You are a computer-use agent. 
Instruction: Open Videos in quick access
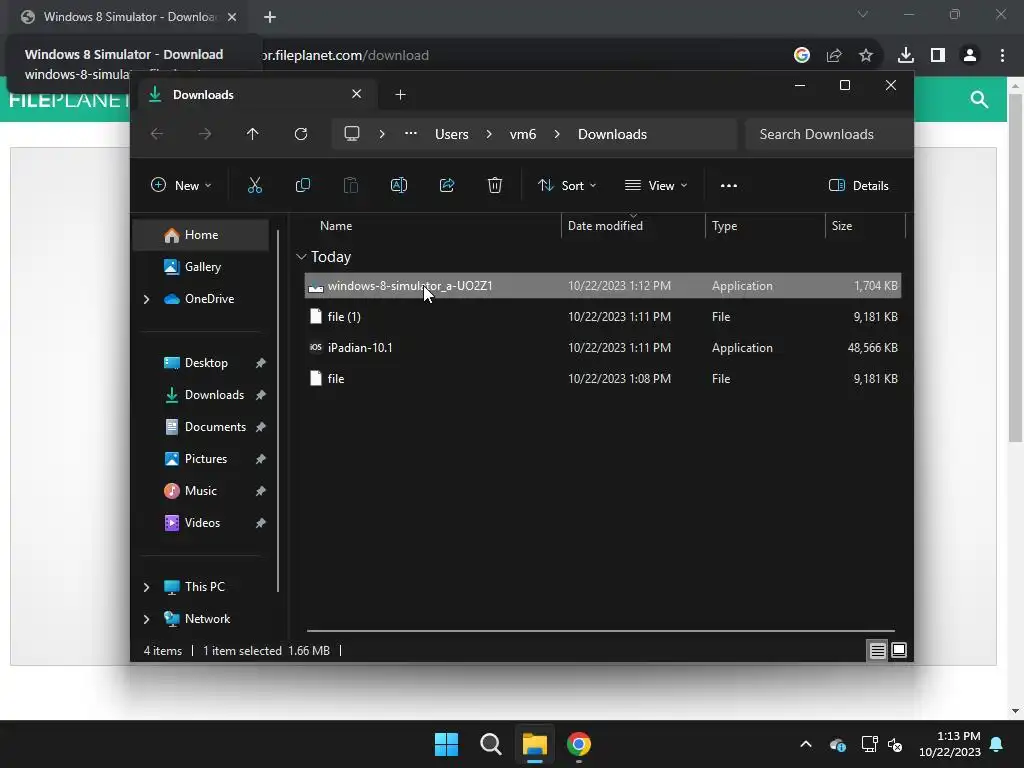(200, 522)
